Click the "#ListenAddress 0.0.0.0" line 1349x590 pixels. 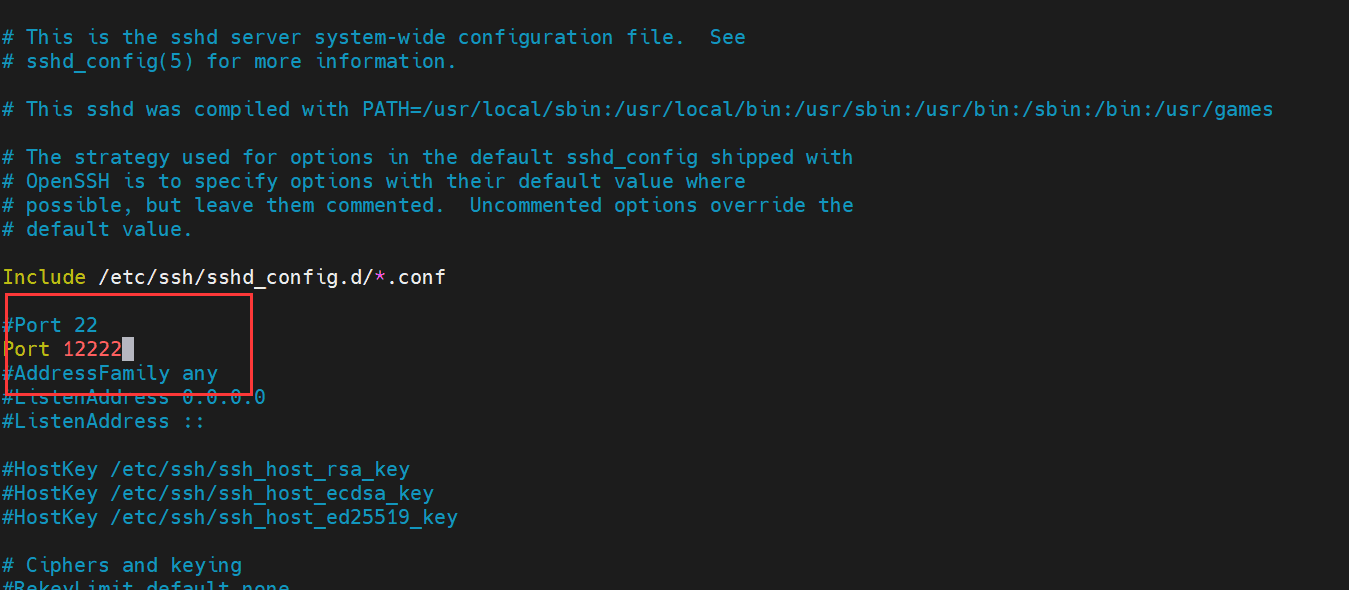(x=134, y=397)
